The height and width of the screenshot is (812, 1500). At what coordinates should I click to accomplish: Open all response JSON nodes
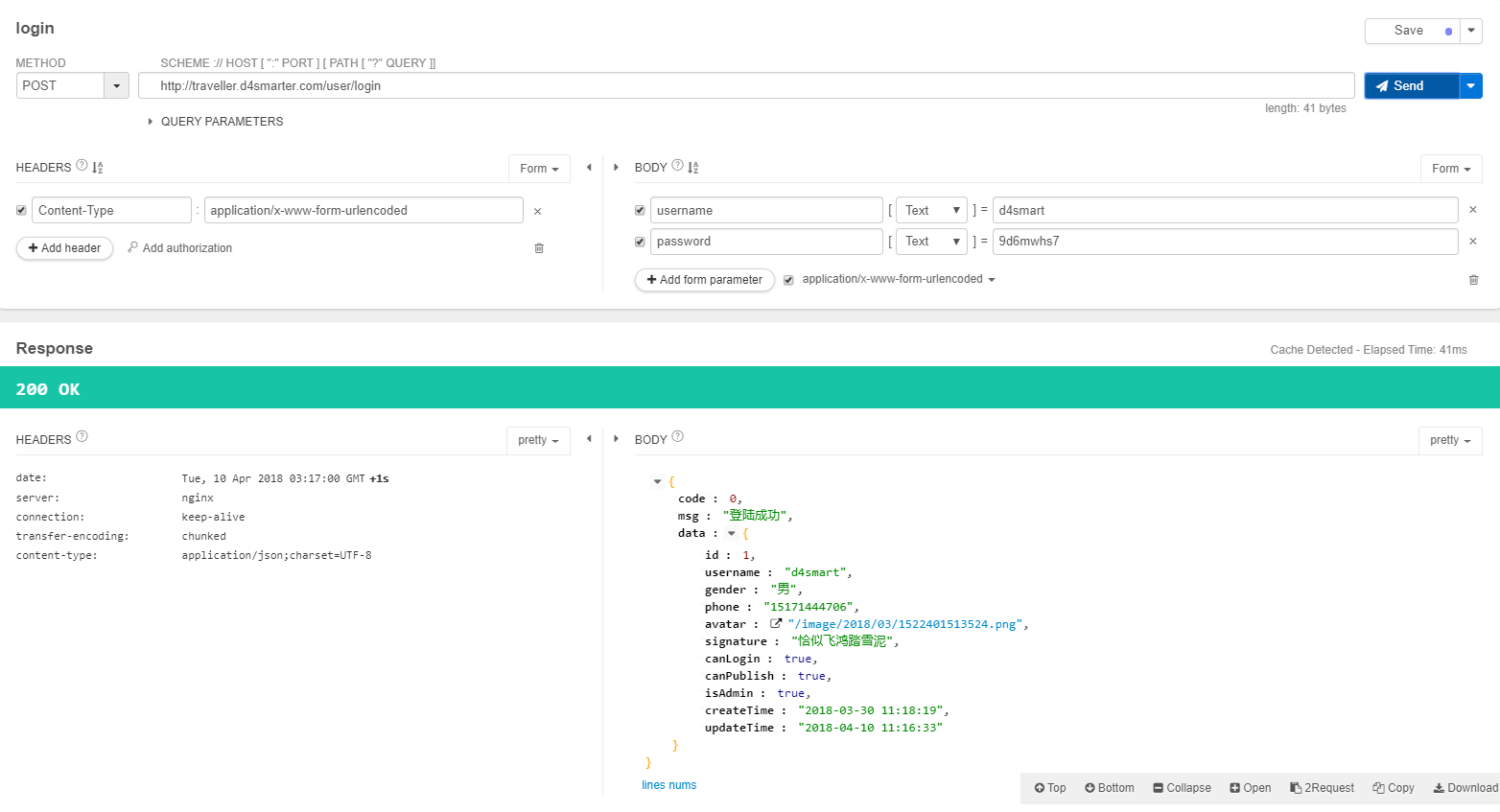click(1251, 788)
